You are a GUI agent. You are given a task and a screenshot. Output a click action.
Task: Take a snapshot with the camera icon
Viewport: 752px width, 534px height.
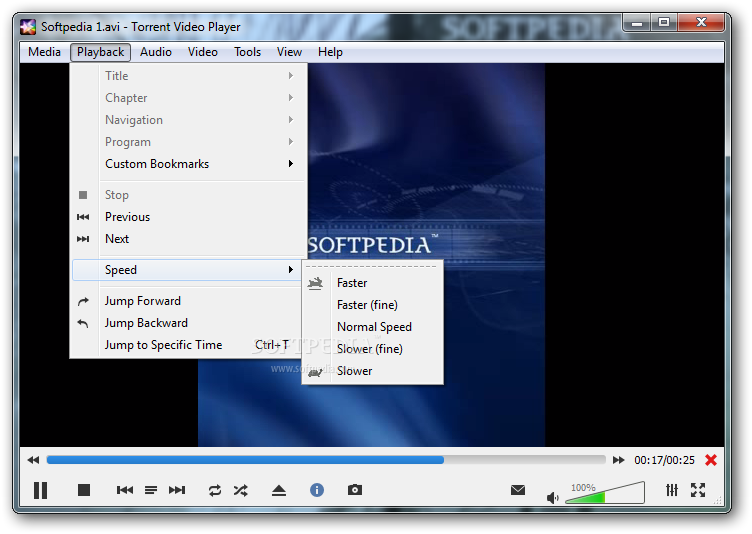[355, 489]
